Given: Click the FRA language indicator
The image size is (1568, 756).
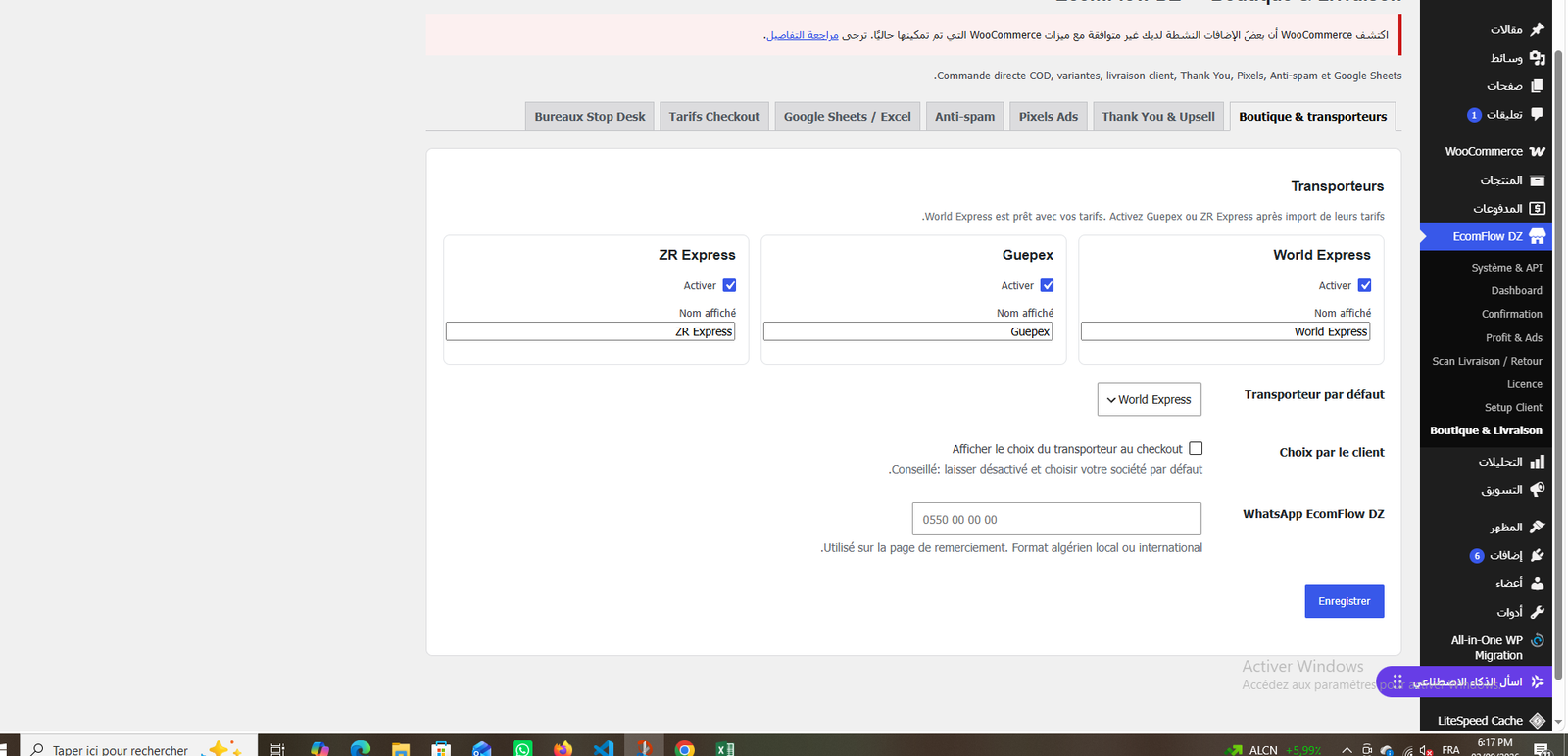Looking at the screenshot, I should point(1451,750).
